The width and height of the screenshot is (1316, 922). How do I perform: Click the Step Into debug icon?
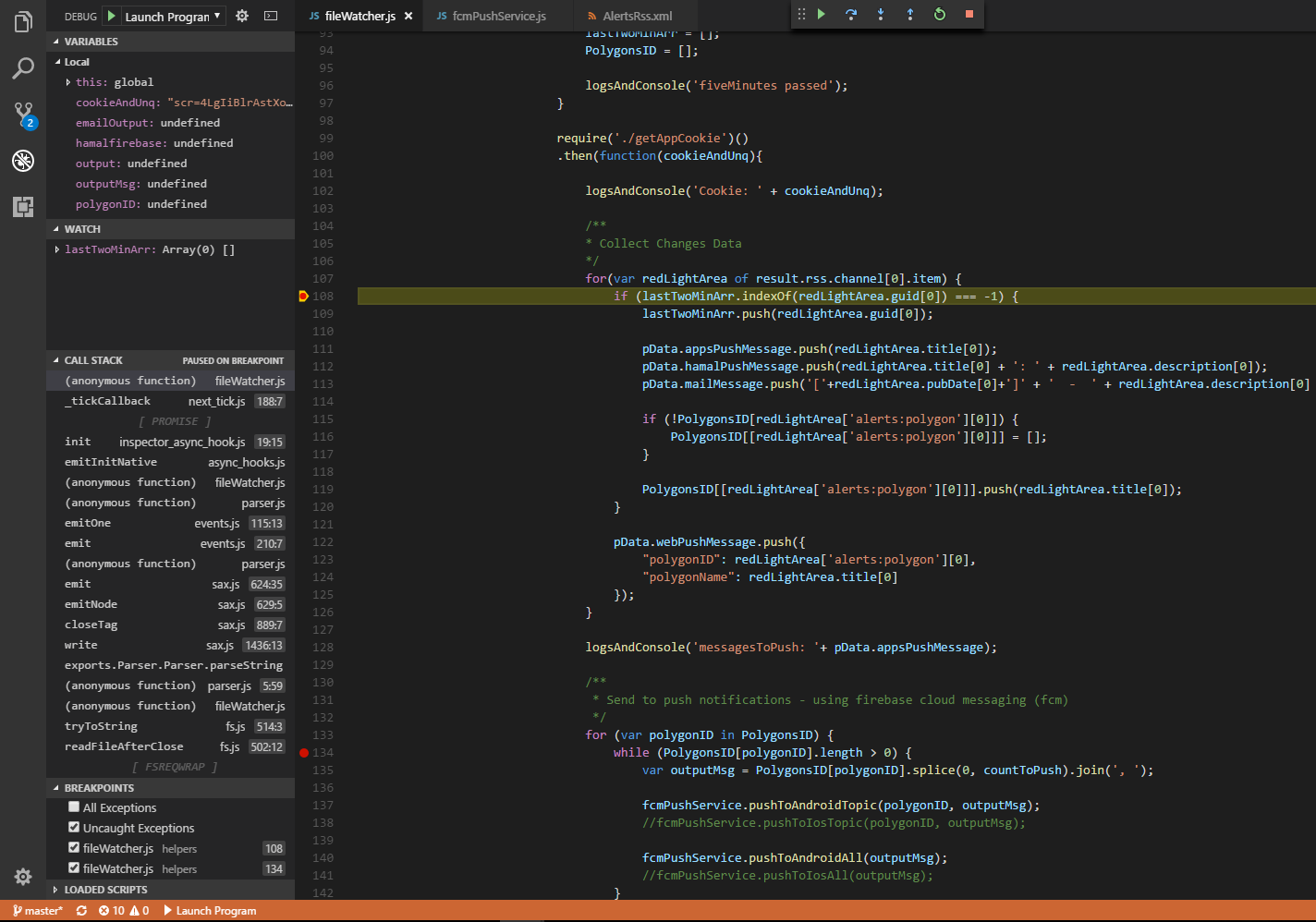click(x=881, y=14)
